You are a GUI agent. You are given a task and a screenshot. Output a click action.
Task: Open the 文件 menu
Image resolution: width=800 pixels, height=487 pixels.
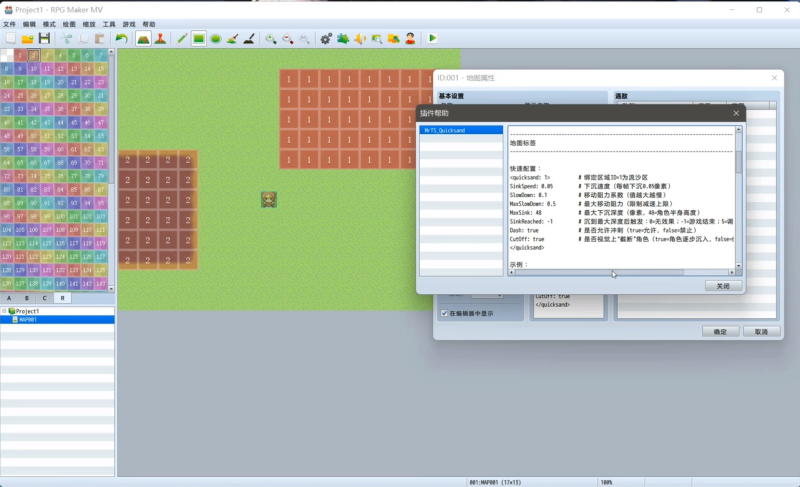[9, 24]
